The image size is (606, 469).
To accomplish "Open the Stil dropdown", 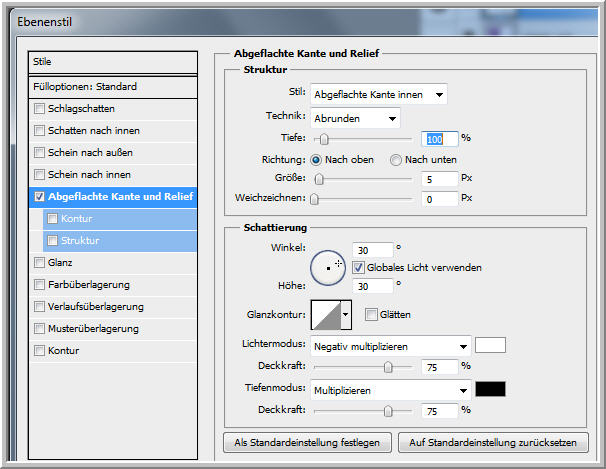I will [x=379, y=95].
